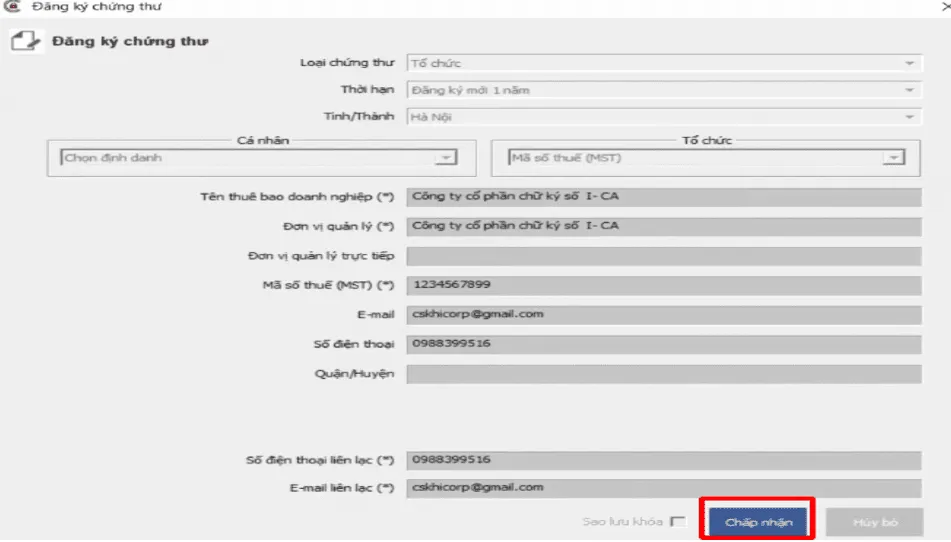Viewport: 951px width, 542px height.
Task: Click the Đăng ký chứng thư heading text
Action: click(x=130, y=41)
